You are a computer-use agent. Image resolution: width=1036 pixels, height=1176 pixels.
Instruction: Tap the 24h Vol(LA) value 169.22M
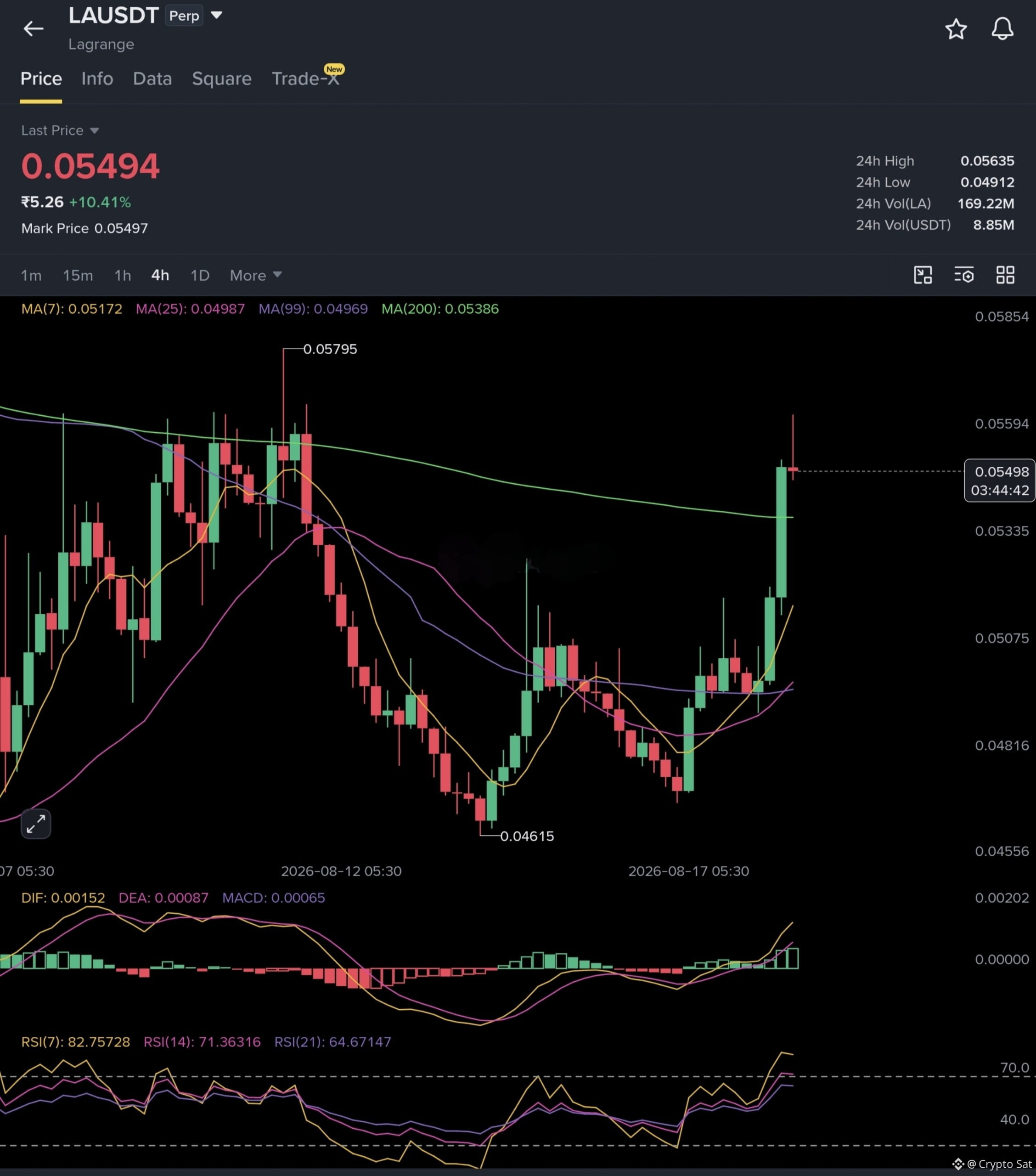click(x=986, y=204)
